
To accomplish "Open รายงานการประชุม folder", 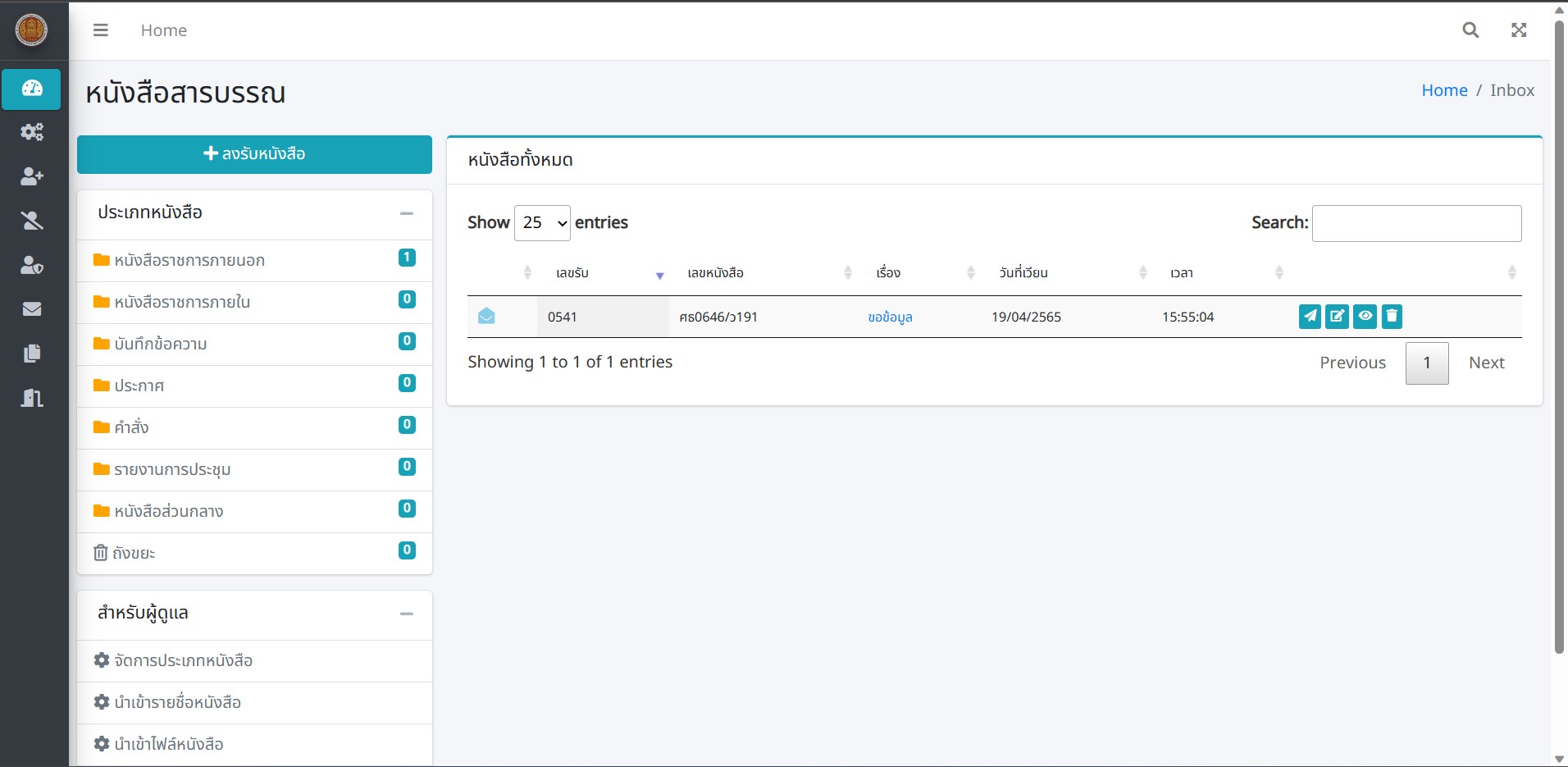I will pos(254,470).
